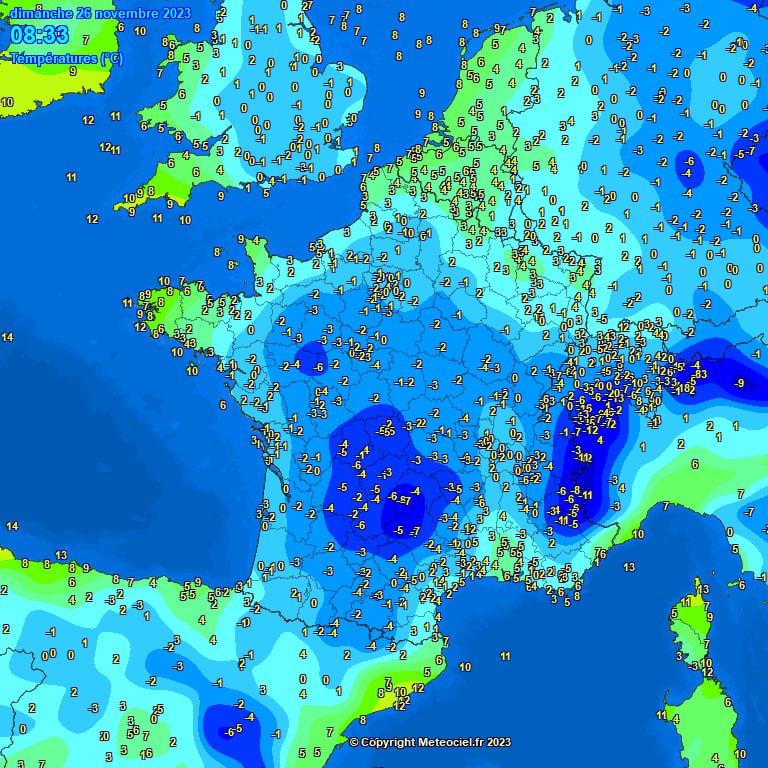The image size is (768, 768).
Task: Click the 14 reading off Spain's northern coast
Action: click(x=12, y=526)
